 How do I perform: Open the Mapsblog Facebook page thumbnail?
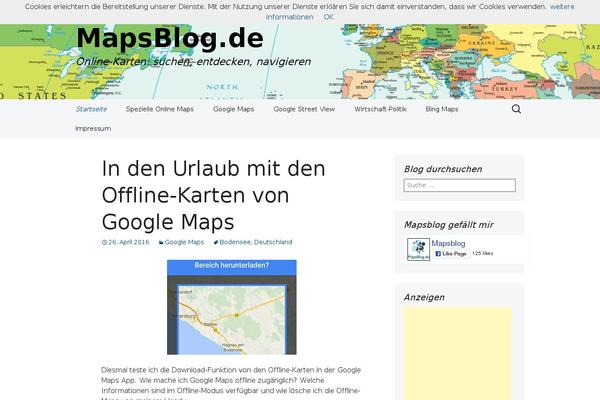[x=418, y=249]
